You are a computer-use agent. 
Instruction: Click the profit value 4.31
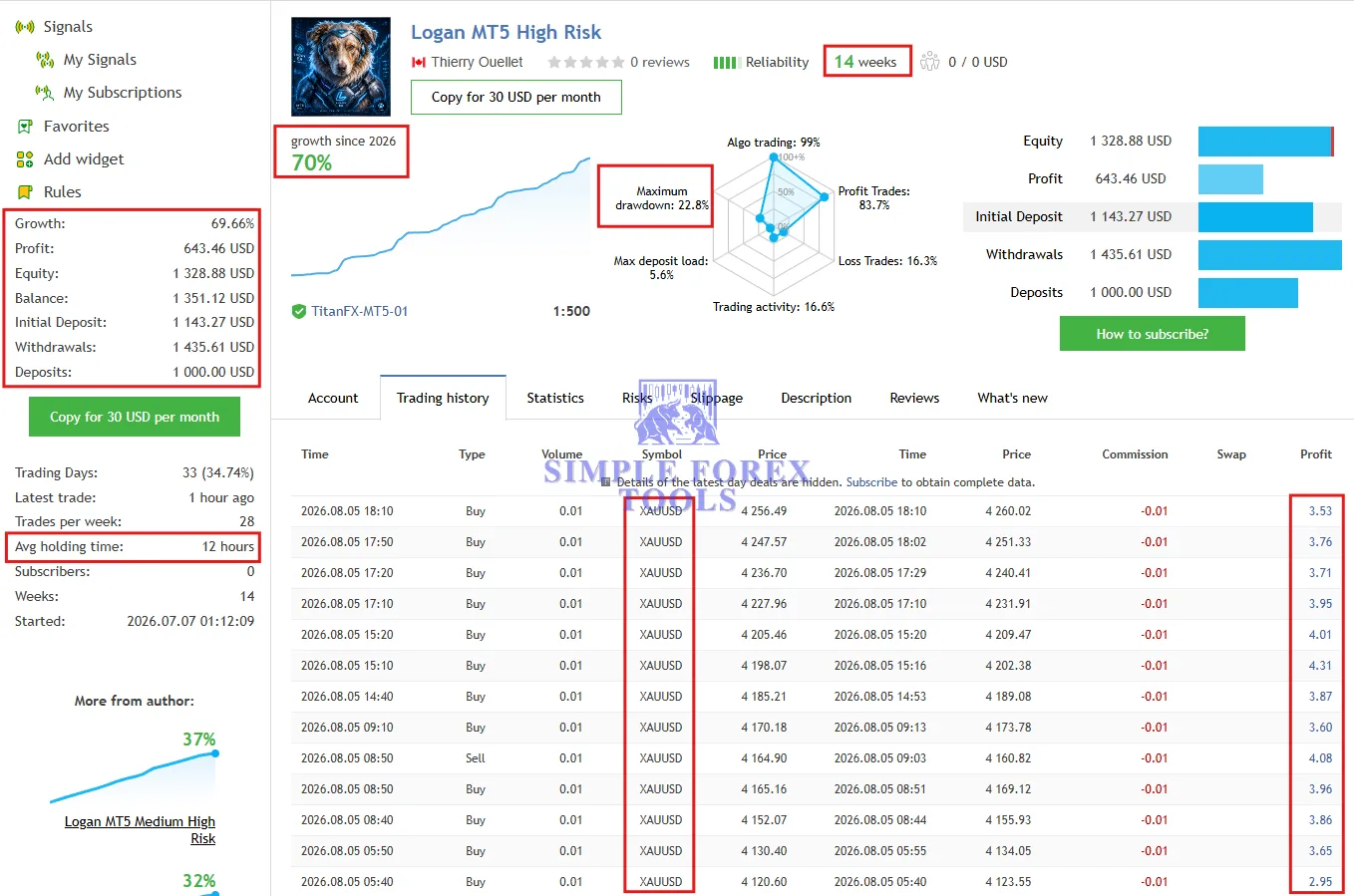(x=1320, y=666)
